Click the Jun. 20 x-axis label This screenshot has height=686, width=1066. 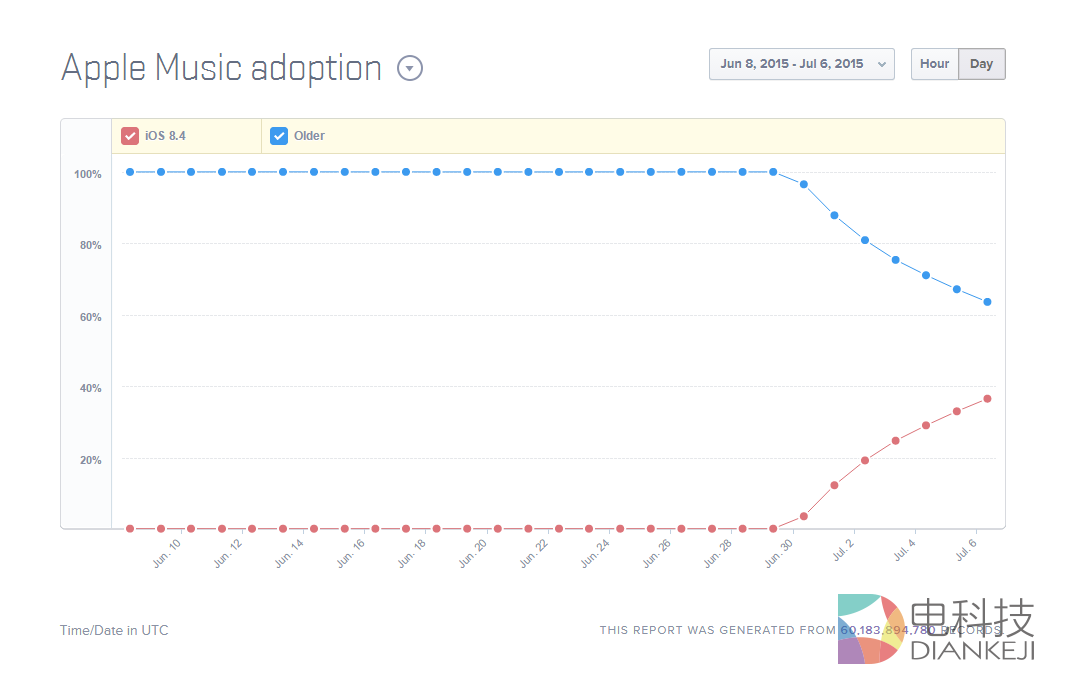point(474,553)
